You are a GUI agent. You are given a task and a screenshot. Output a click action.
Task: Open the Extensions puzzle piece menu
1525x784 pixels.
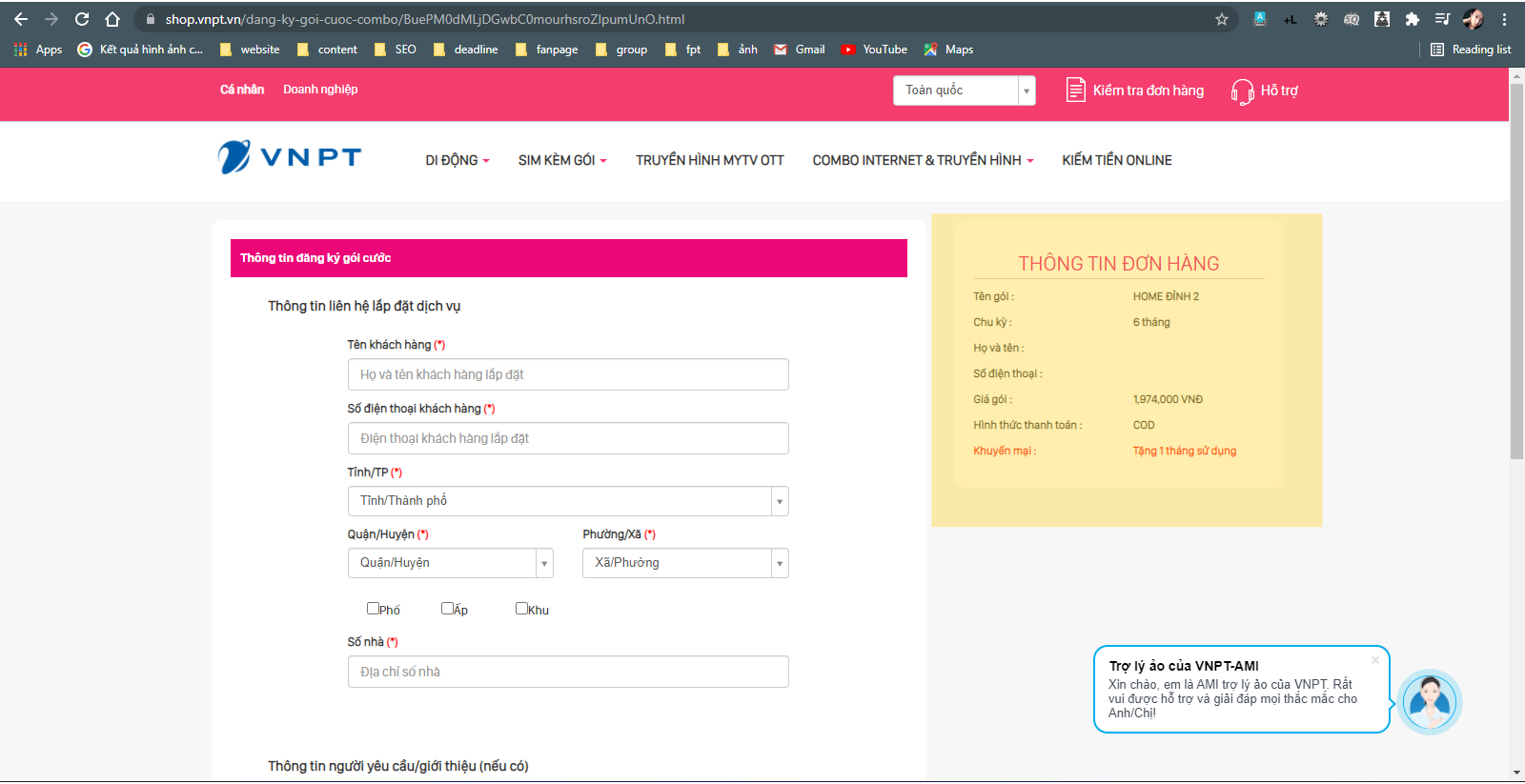1413,19
